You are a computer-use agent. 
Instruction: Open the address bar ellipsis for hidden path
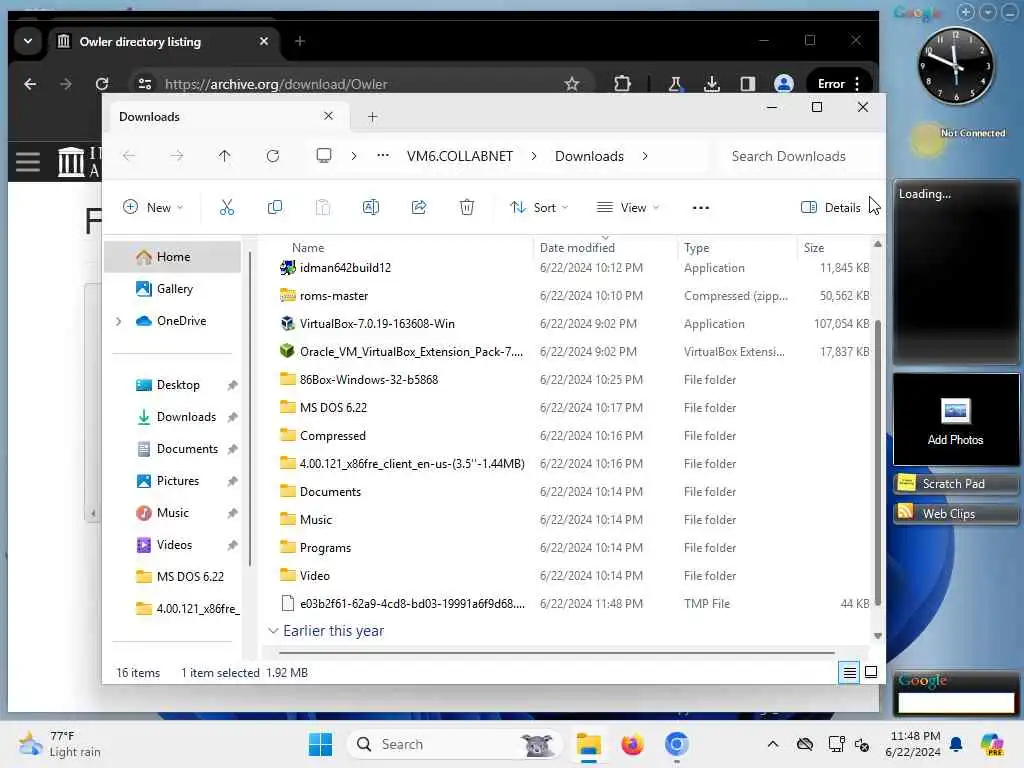point(383,155)
